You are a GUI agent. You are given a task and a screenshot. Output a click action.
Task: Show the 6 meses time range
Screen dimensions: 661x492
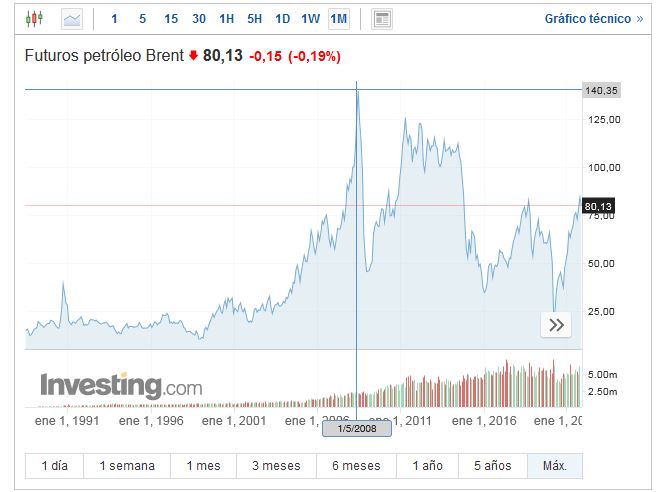click(356, 466)
